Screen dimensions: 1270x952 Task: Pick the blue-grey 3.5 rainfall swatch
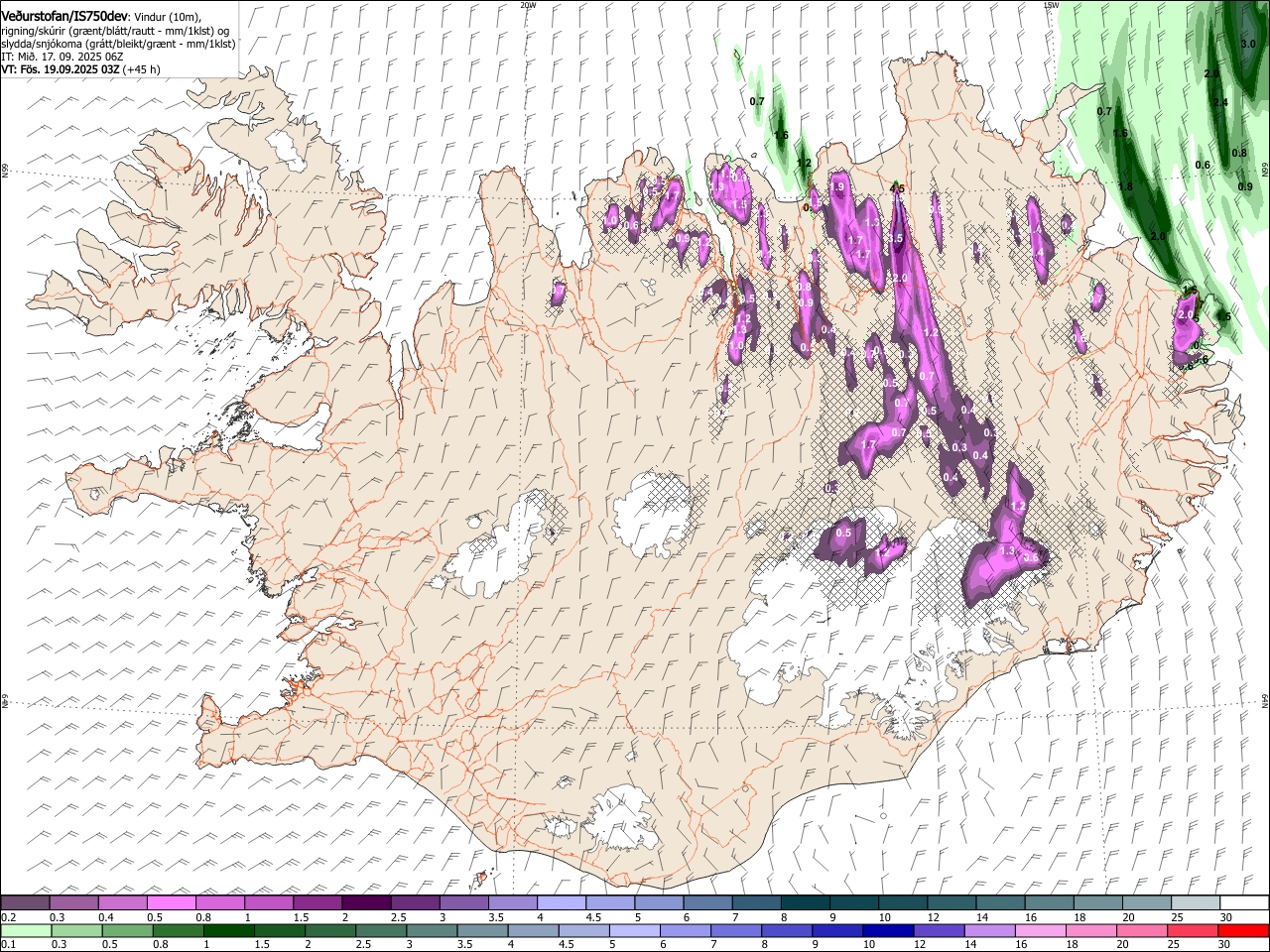pyautogui.click(x=481, y=931)
